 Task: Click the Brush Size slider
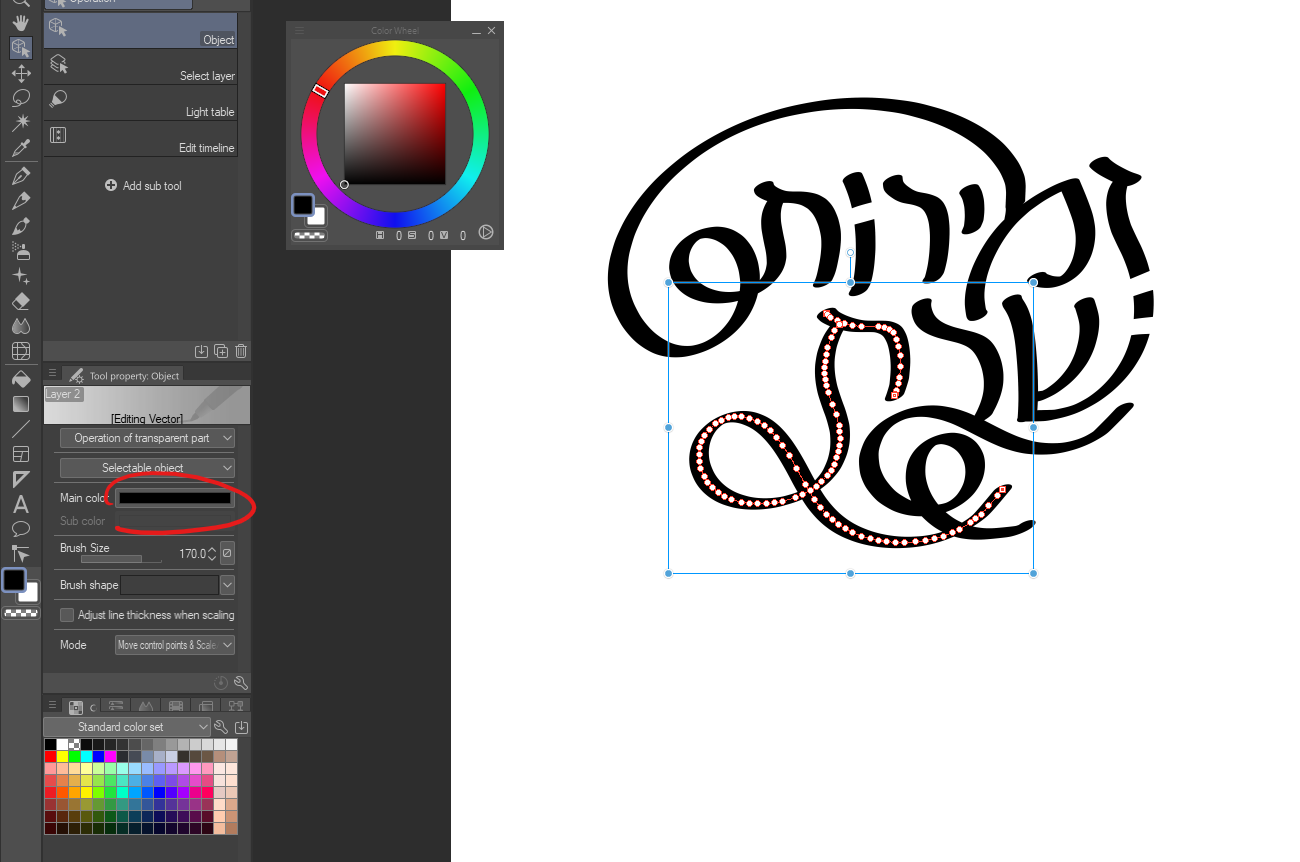point(120,559)
